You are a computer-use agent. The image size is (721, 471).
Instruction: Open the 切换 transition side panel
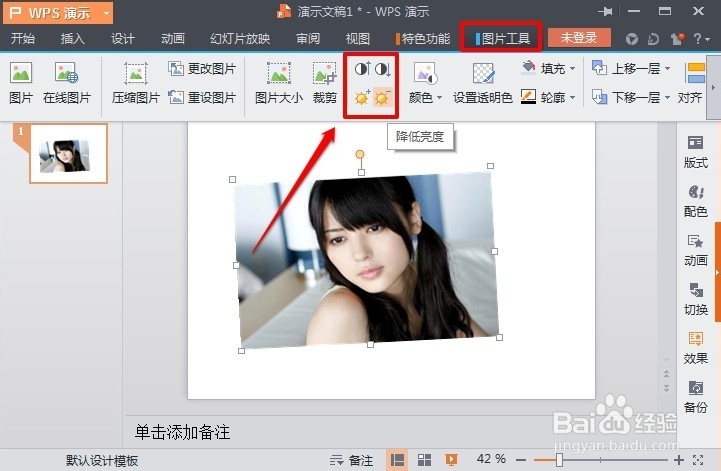[x=696, y=299]
